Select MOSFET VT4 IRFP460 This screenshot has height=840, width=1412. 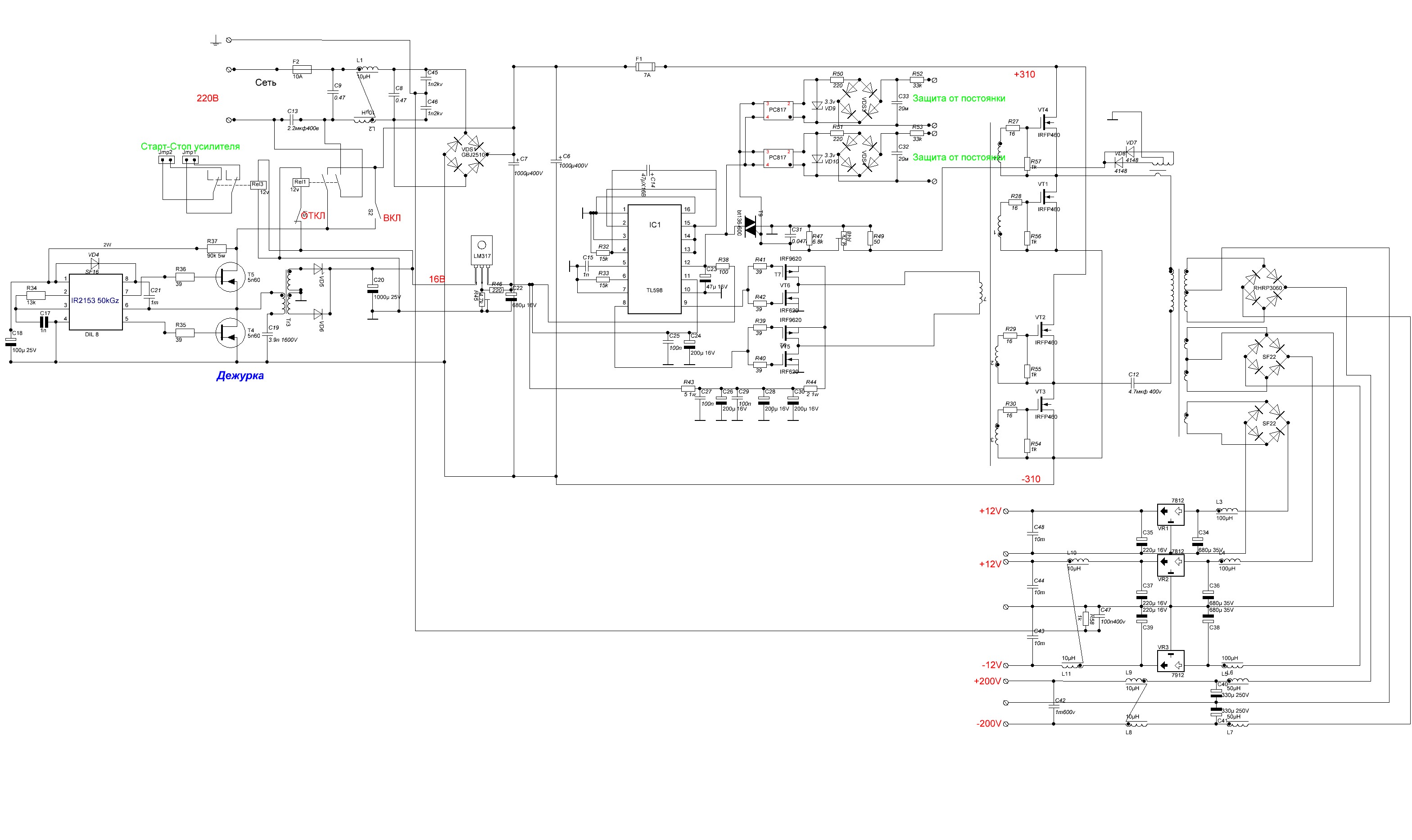click(x=1047, y=122)
